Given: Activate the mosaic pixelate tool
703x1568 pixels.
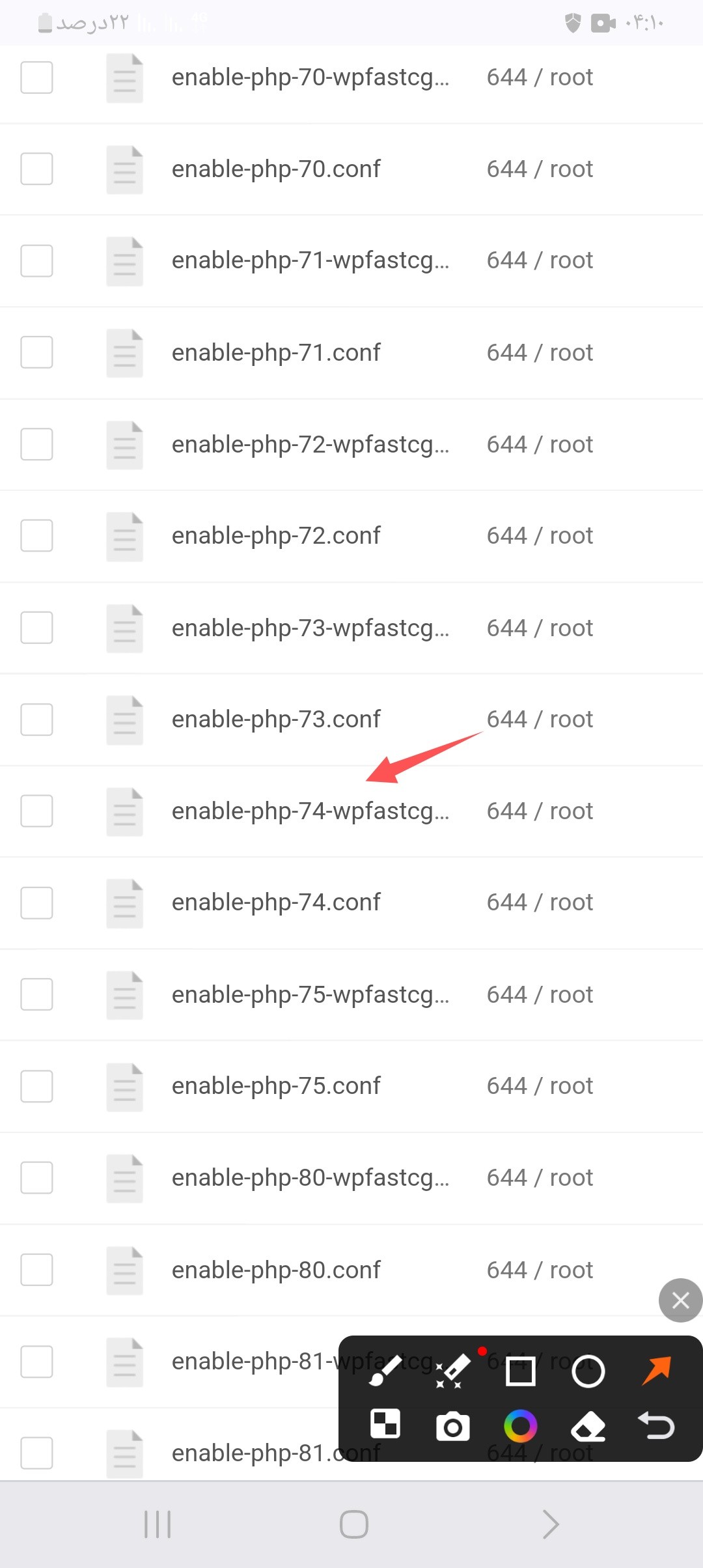Looking at the screenshot, I should [x=385, y=1423].
